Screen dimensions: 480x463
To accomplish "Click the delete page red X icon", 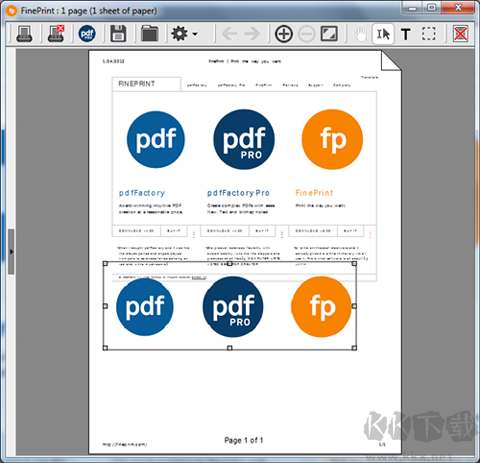I will (x=460, y=34).
